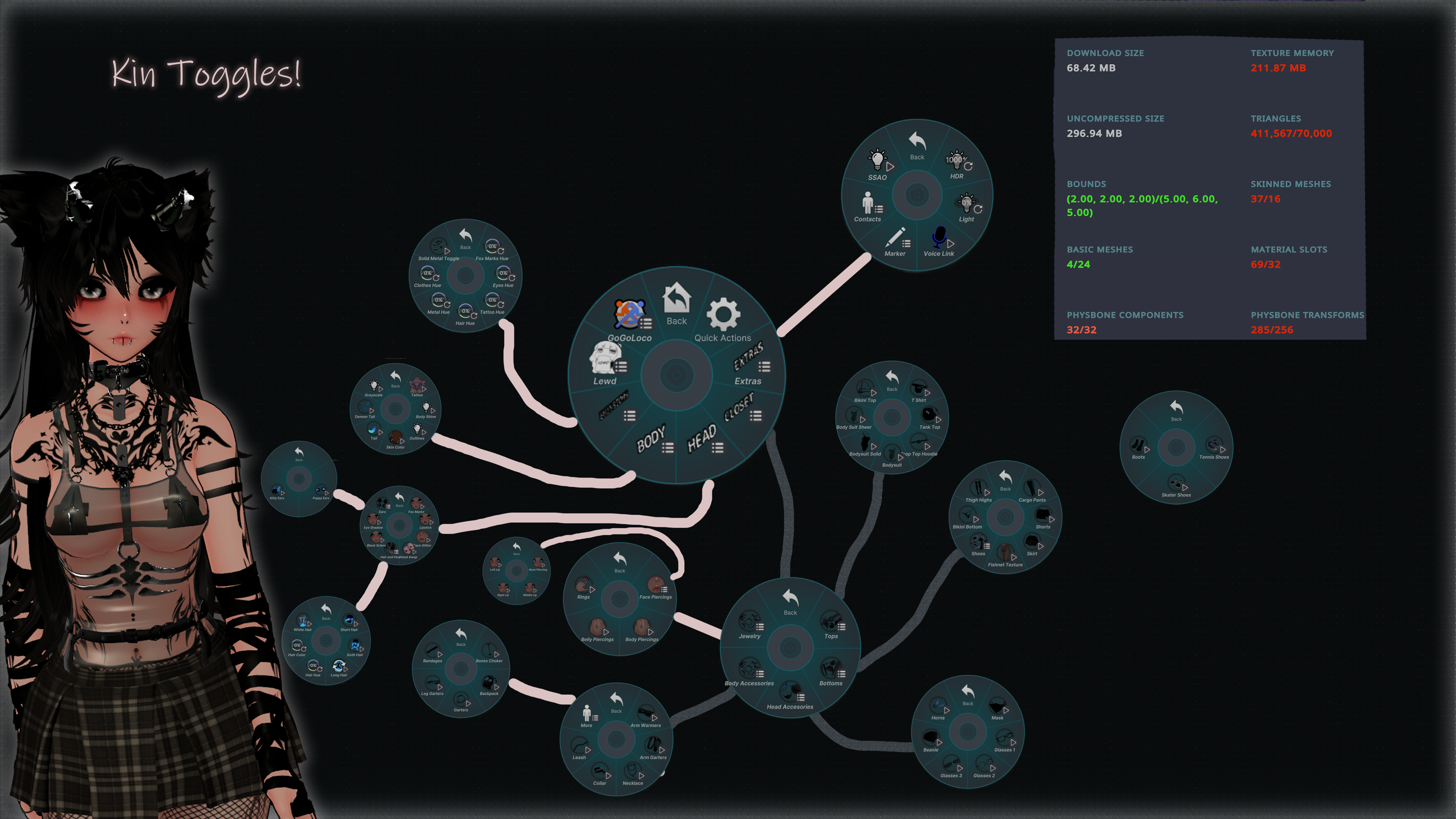Select the Voice Link microphone icon

click(940, 238)
